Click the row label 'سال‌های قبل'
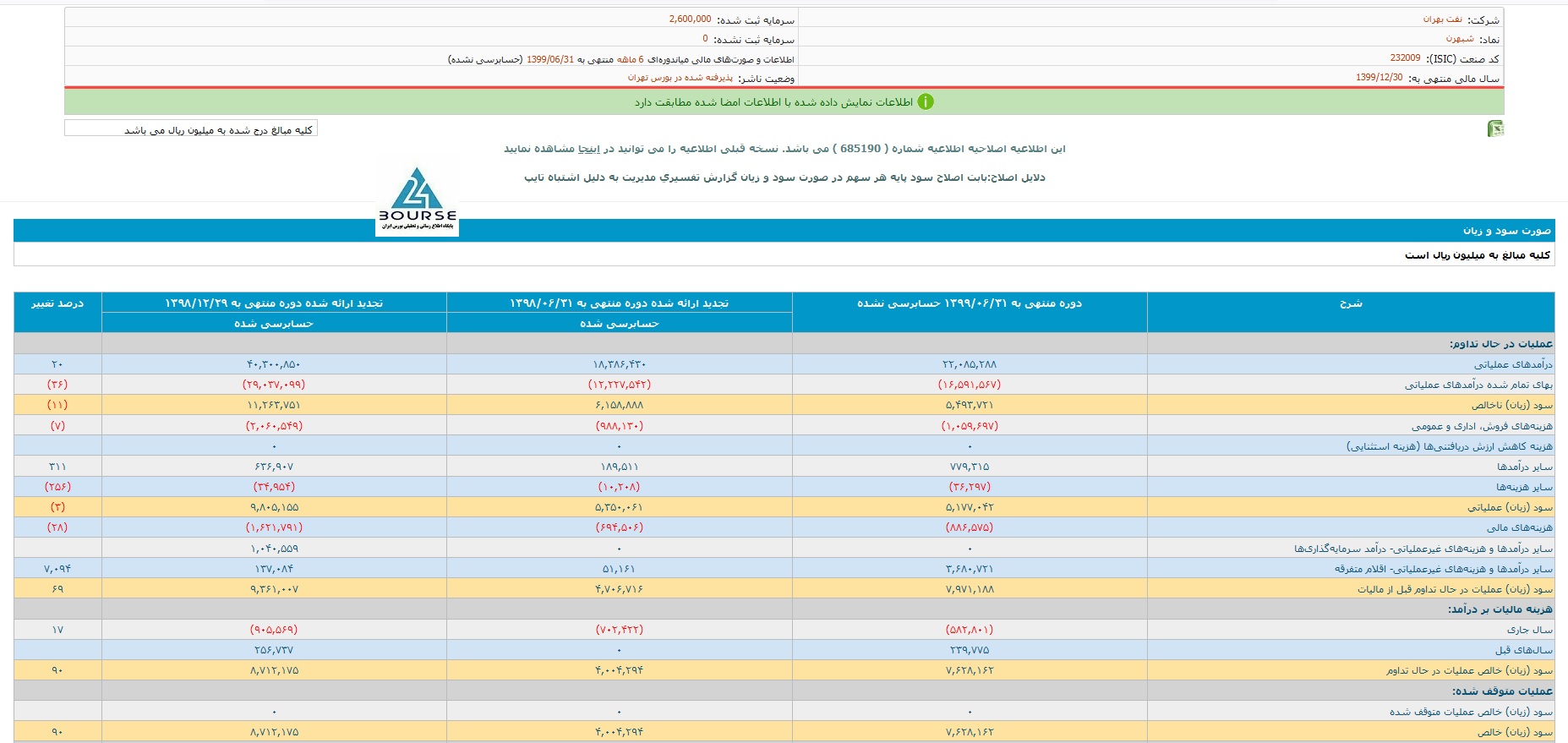1568x743 pixels. [x=1524, y=650]
